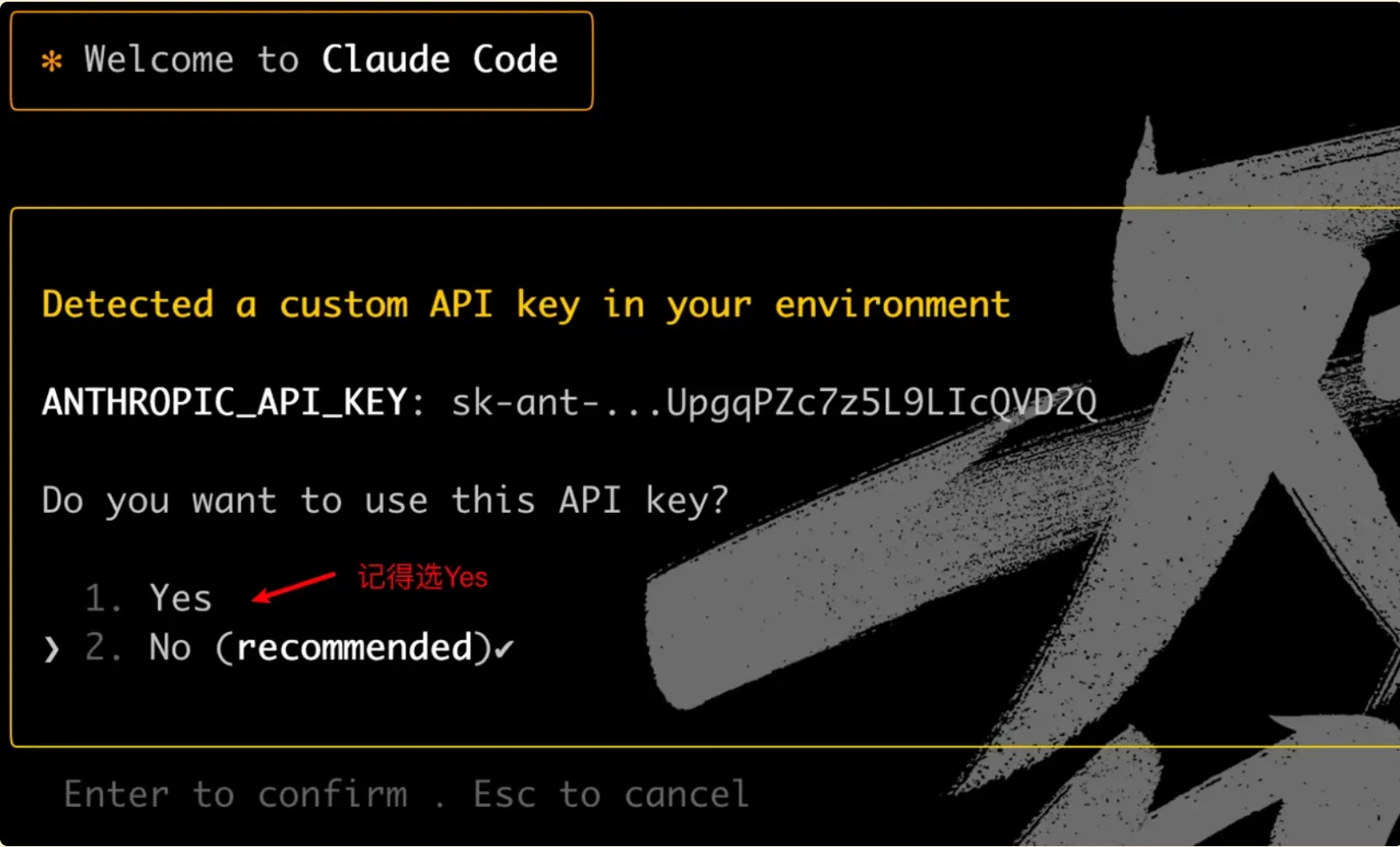
Task: Click the Do you want to use question
Action: tap(385, 500)
